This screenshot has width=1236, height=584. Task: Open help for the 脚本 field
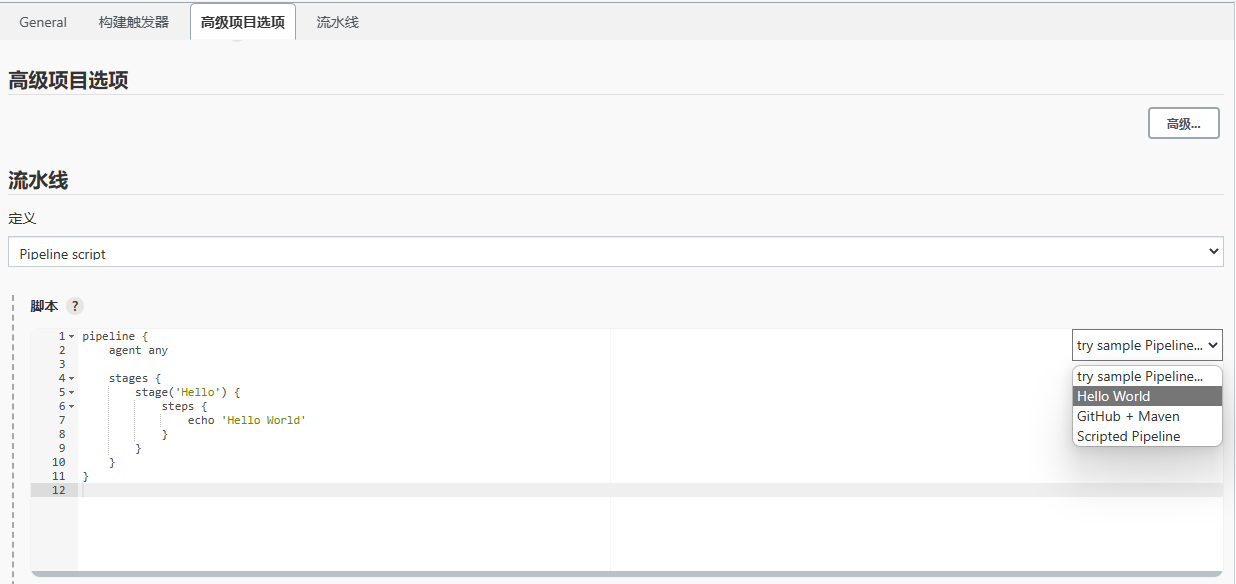click(75, 306)
